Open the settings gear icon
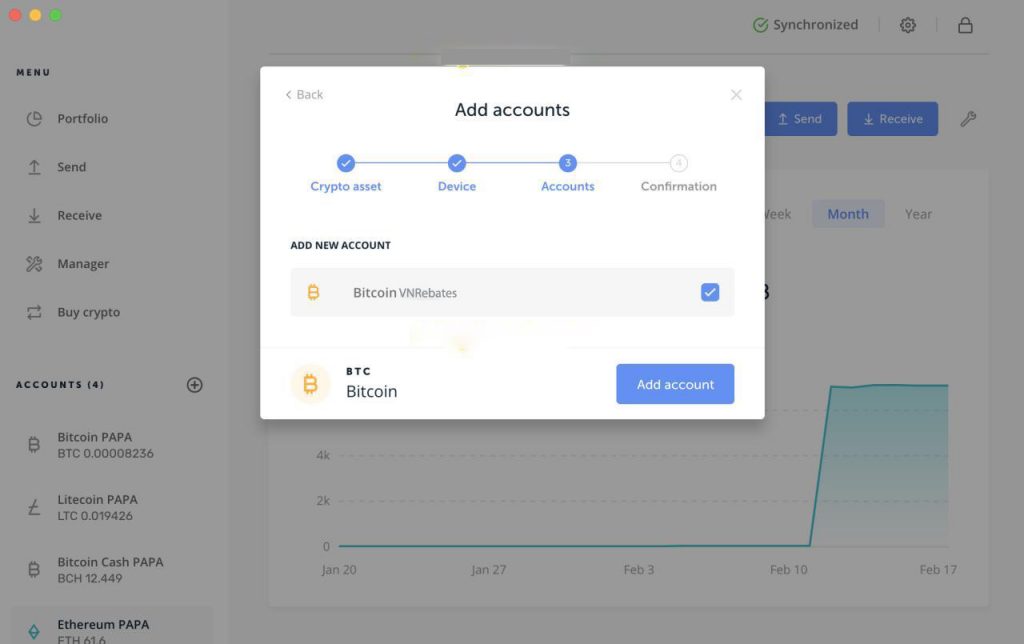 (x=907, y=25)
